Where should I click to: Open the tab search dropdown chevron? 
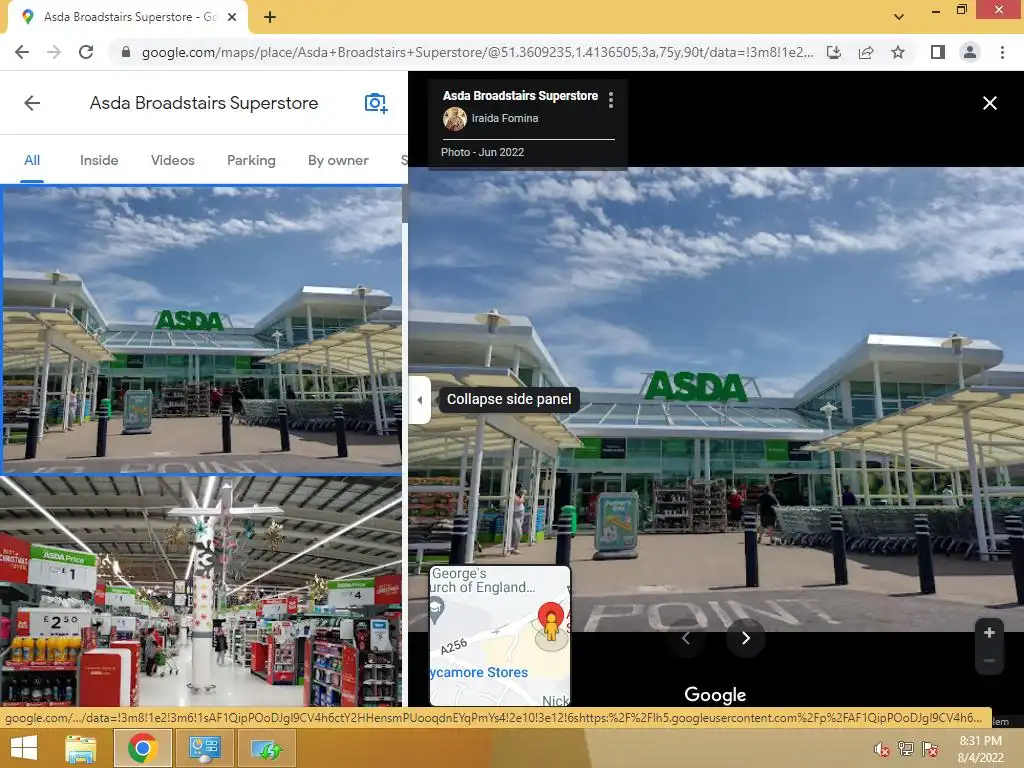tap(899, 17)
